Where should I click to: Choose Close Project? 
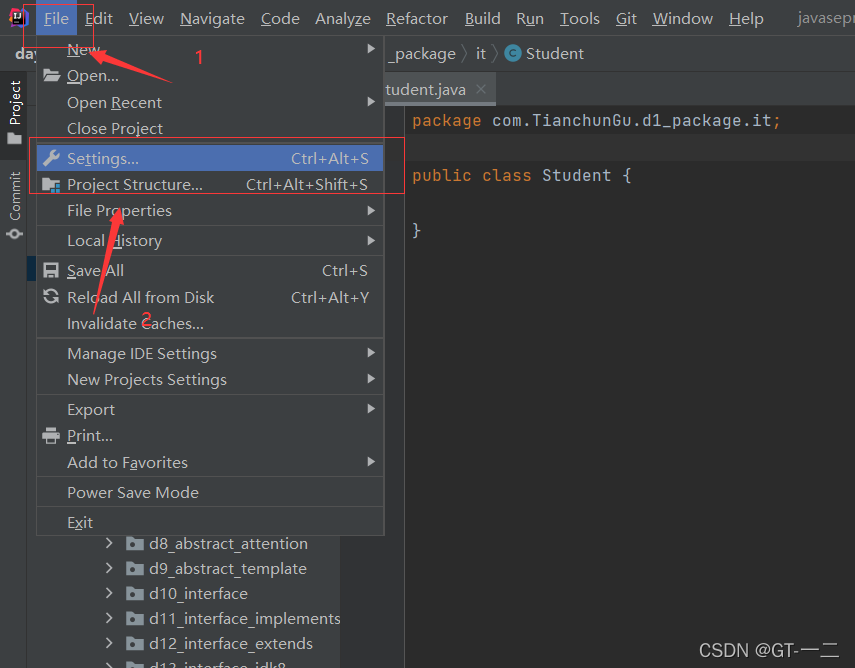[x=210, y=128]
